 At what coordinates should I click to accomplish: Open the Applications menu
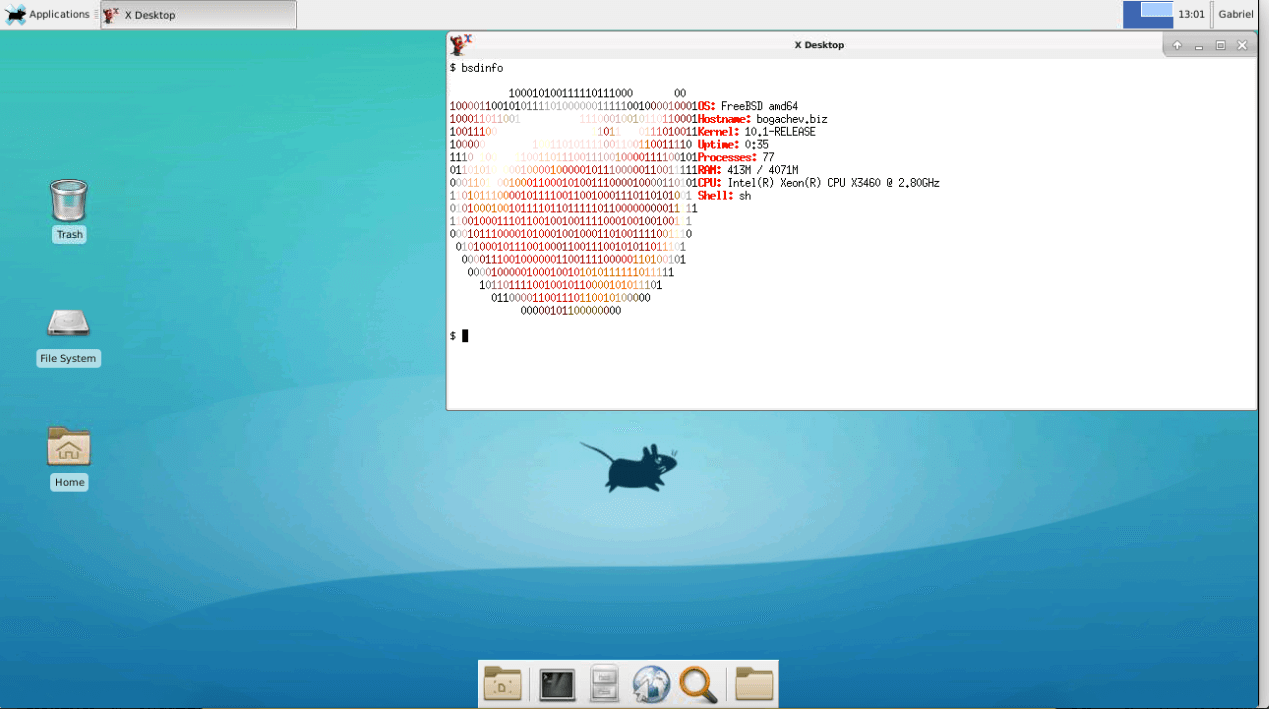click(48, 14)
